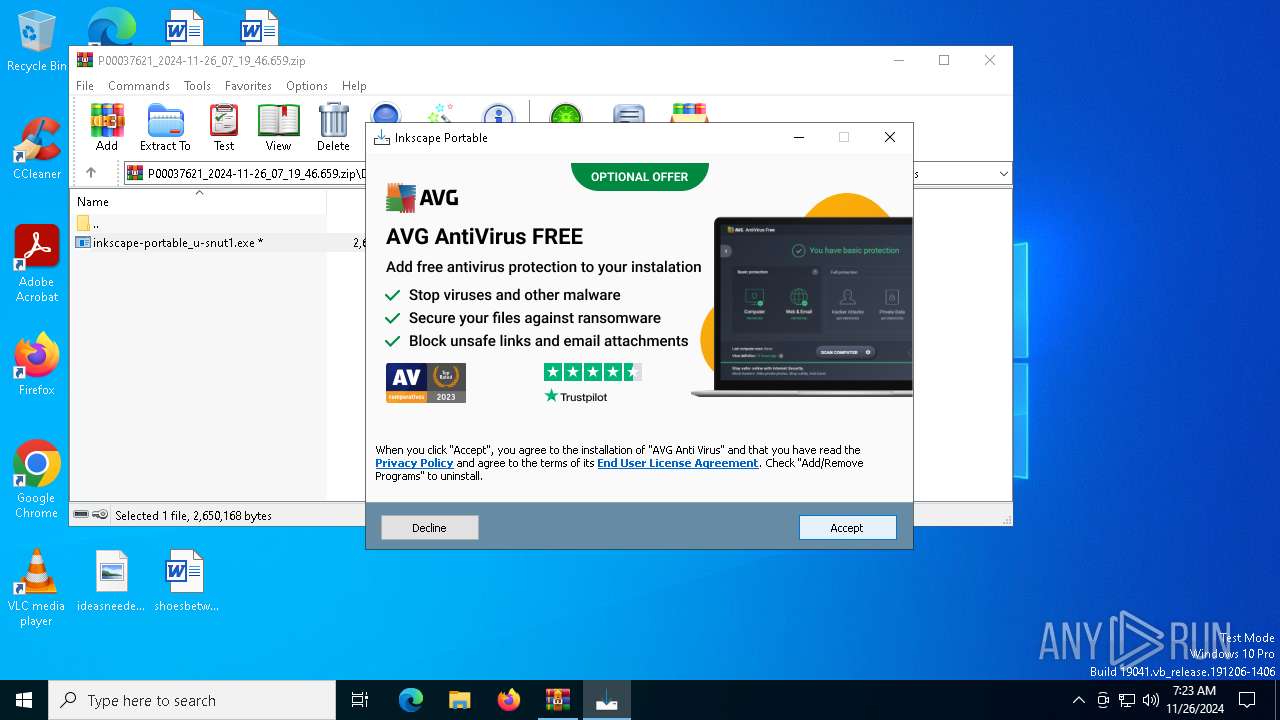
Task: Click the AV Comparatives 2023 badge
Action: click(x=426, y=383)
